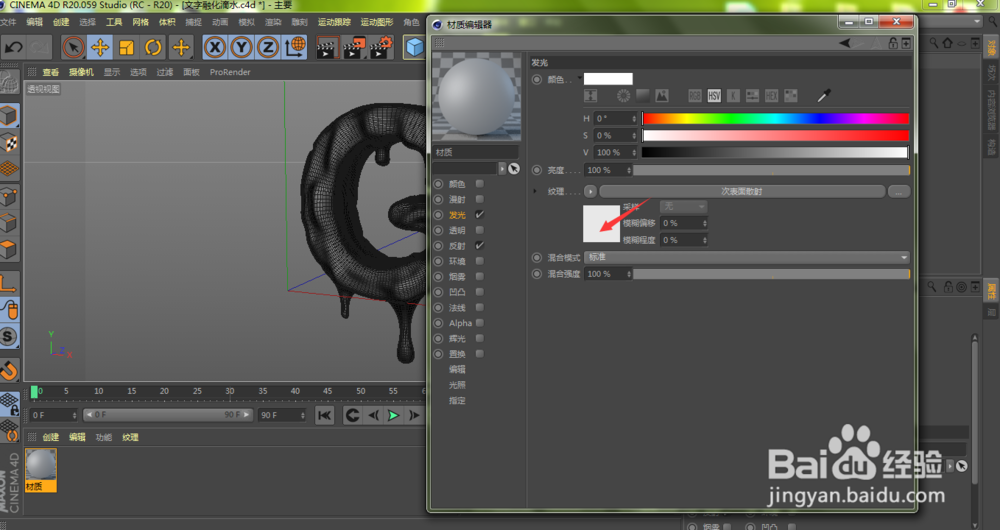Click the material editor lock icon
This screenshot has width=1000, height=530.
point(893,43)
